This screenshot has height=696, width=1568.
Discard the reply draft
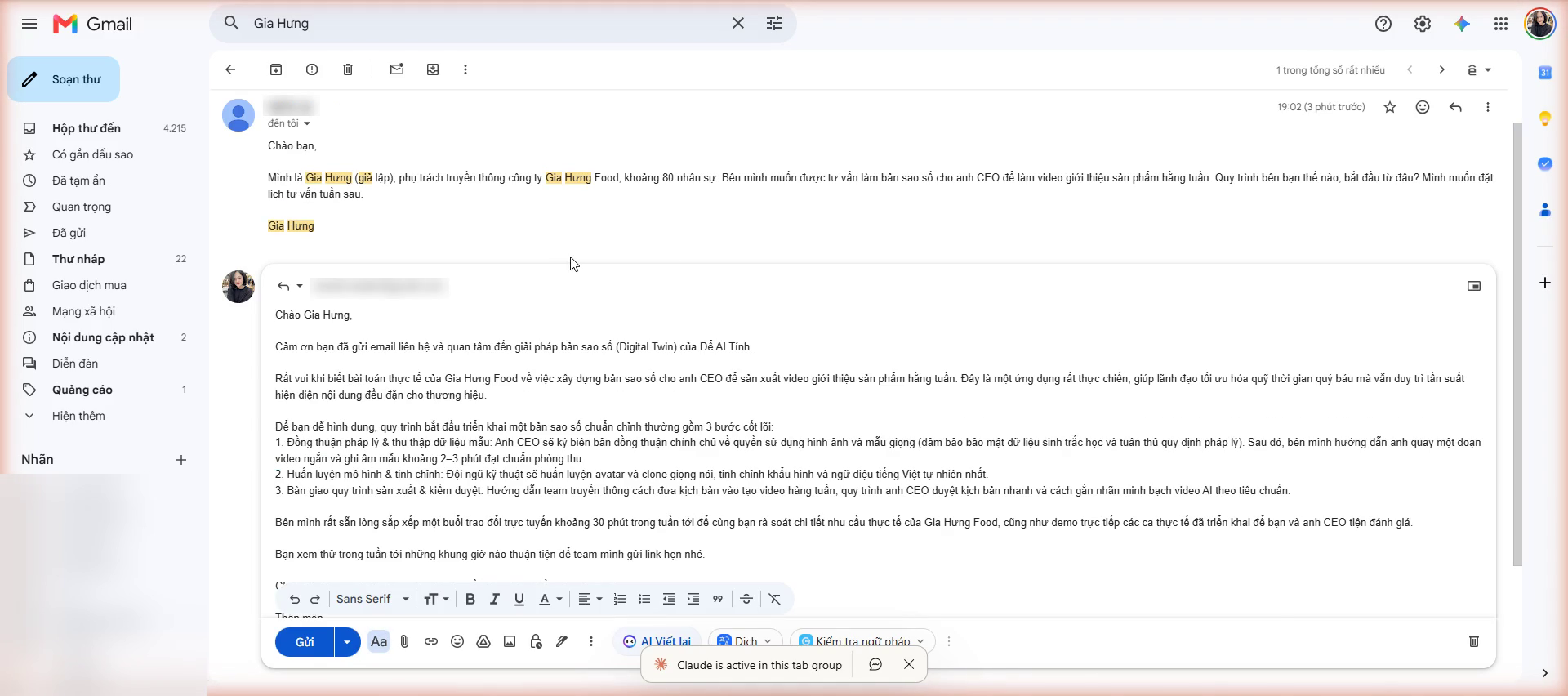tap(1474, 641)
